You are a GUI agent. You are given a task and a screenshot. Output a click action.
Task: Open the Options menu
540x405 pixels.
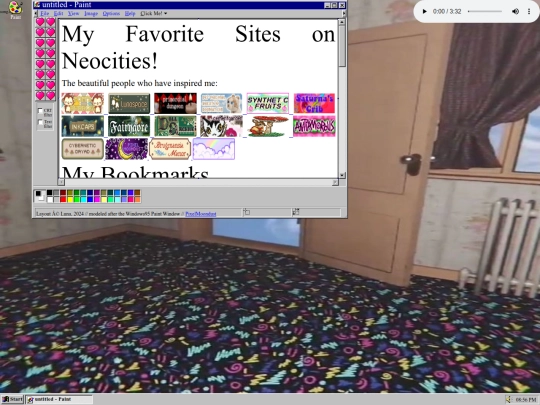pos(111,13)
